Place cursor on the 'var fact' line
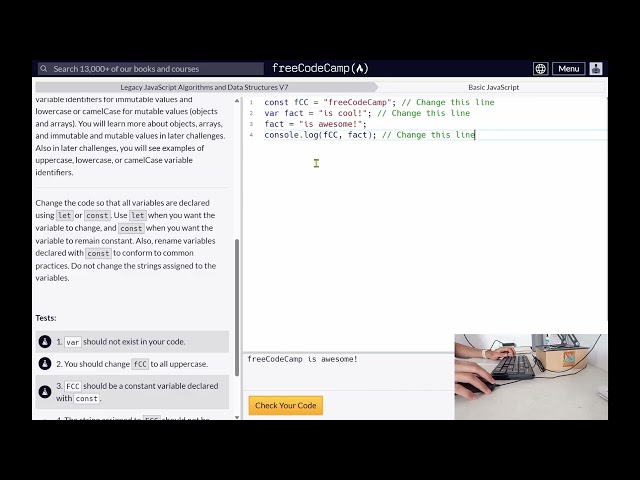The height and width of the screenshot is (480, 640). [x=367, y=113]
